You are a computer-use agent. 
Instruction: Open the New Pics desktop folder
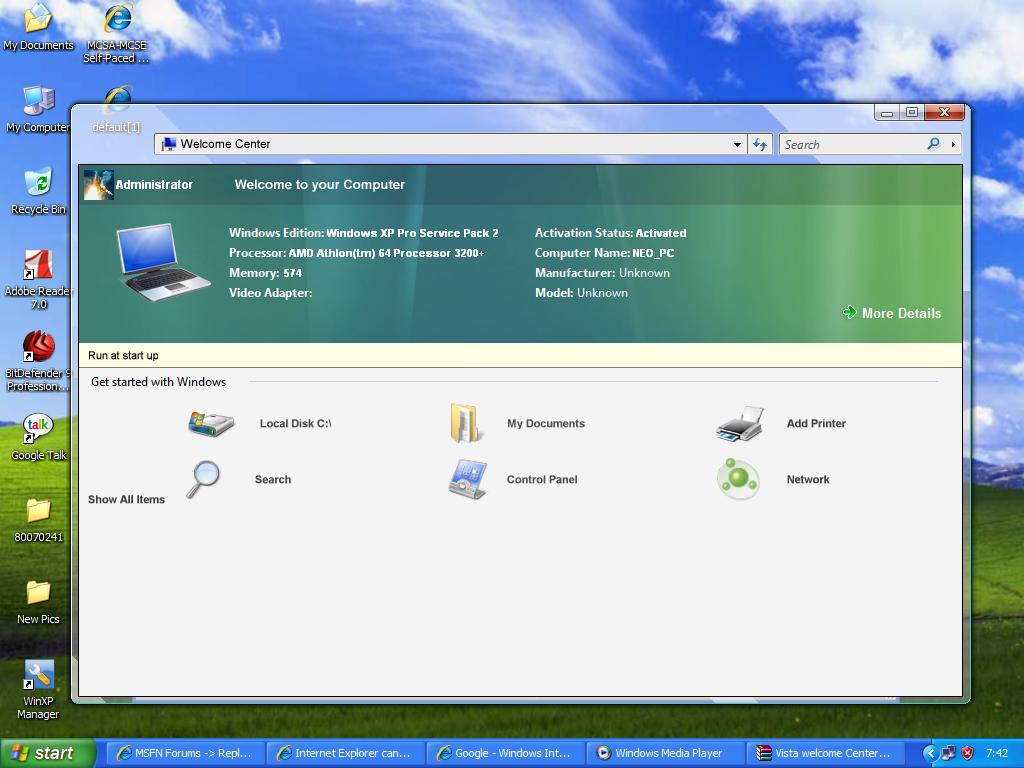[x=38, y=602]
